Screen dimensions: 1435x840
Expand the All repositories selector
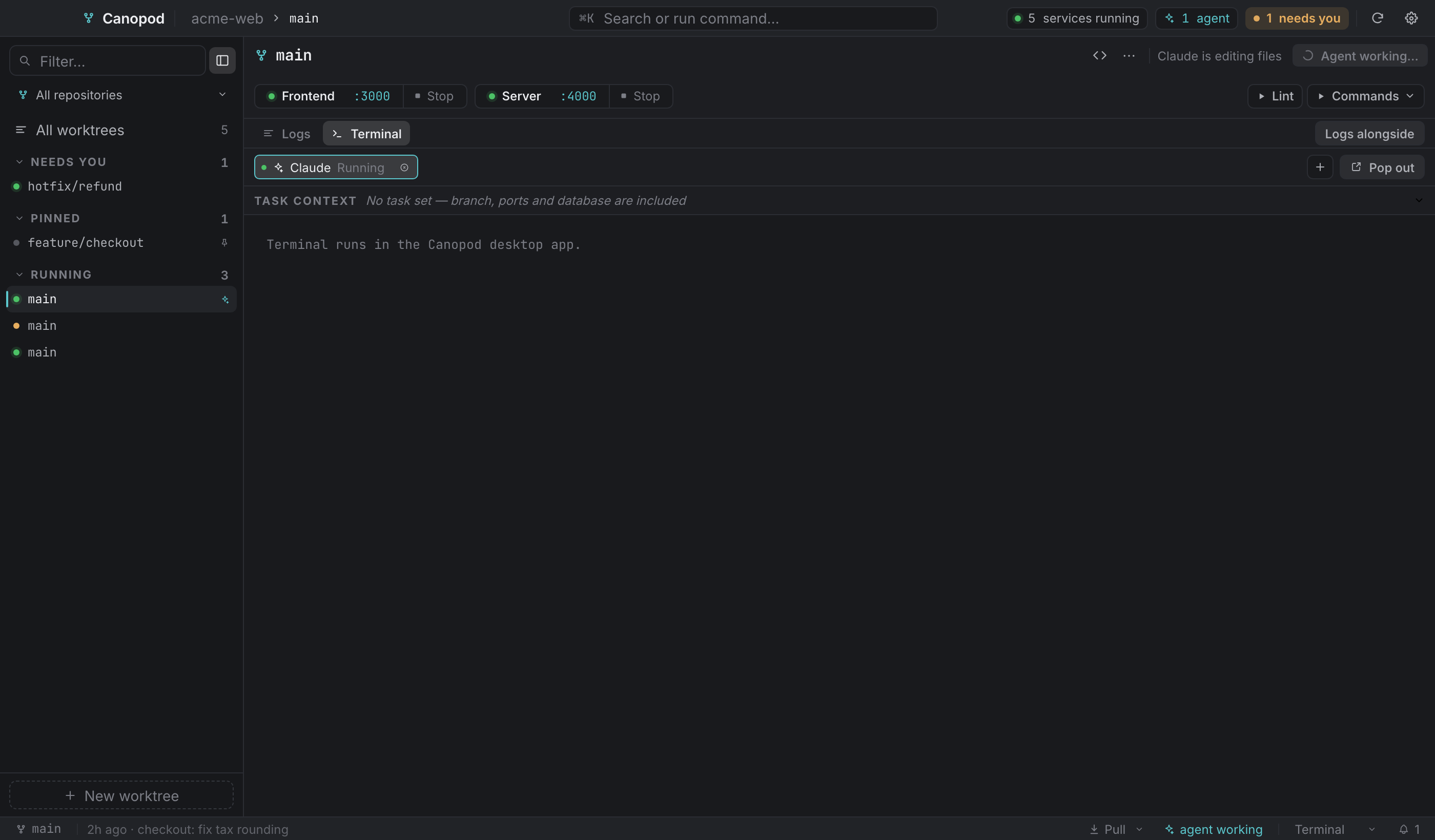(x=122, y=95)
